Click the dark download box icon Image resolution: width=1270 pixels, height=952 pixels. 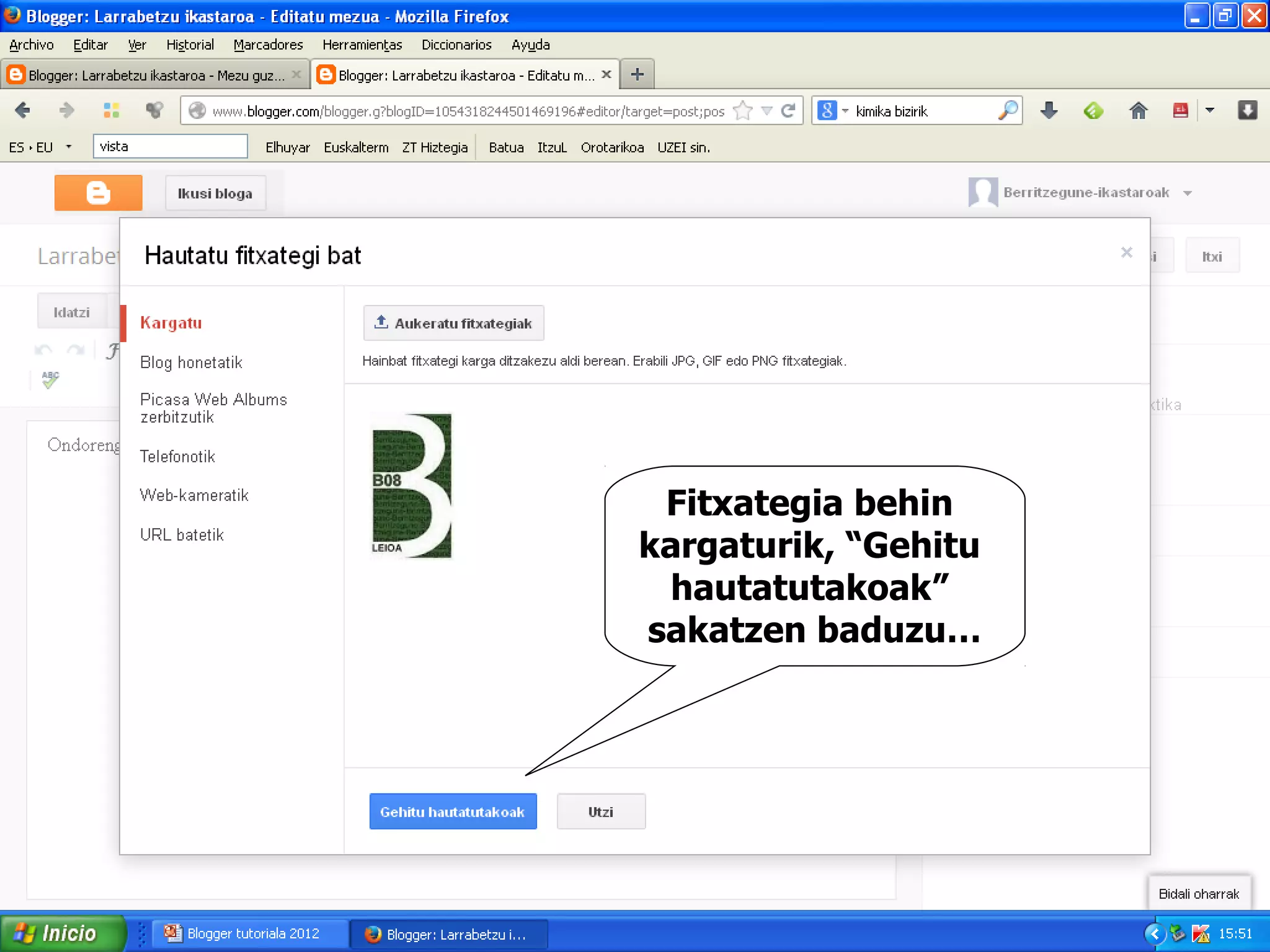click(x=1247, y=110)
